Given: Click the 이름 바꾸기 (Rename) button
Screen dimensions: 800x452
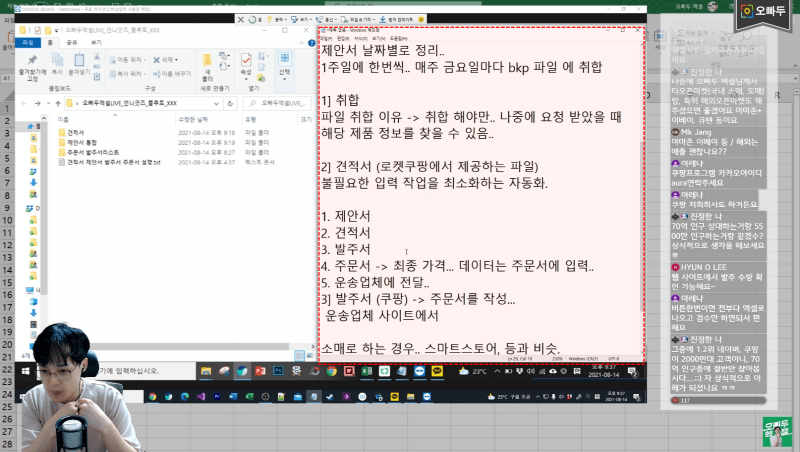Looking at the screenshot, I should tap(172, 74).
